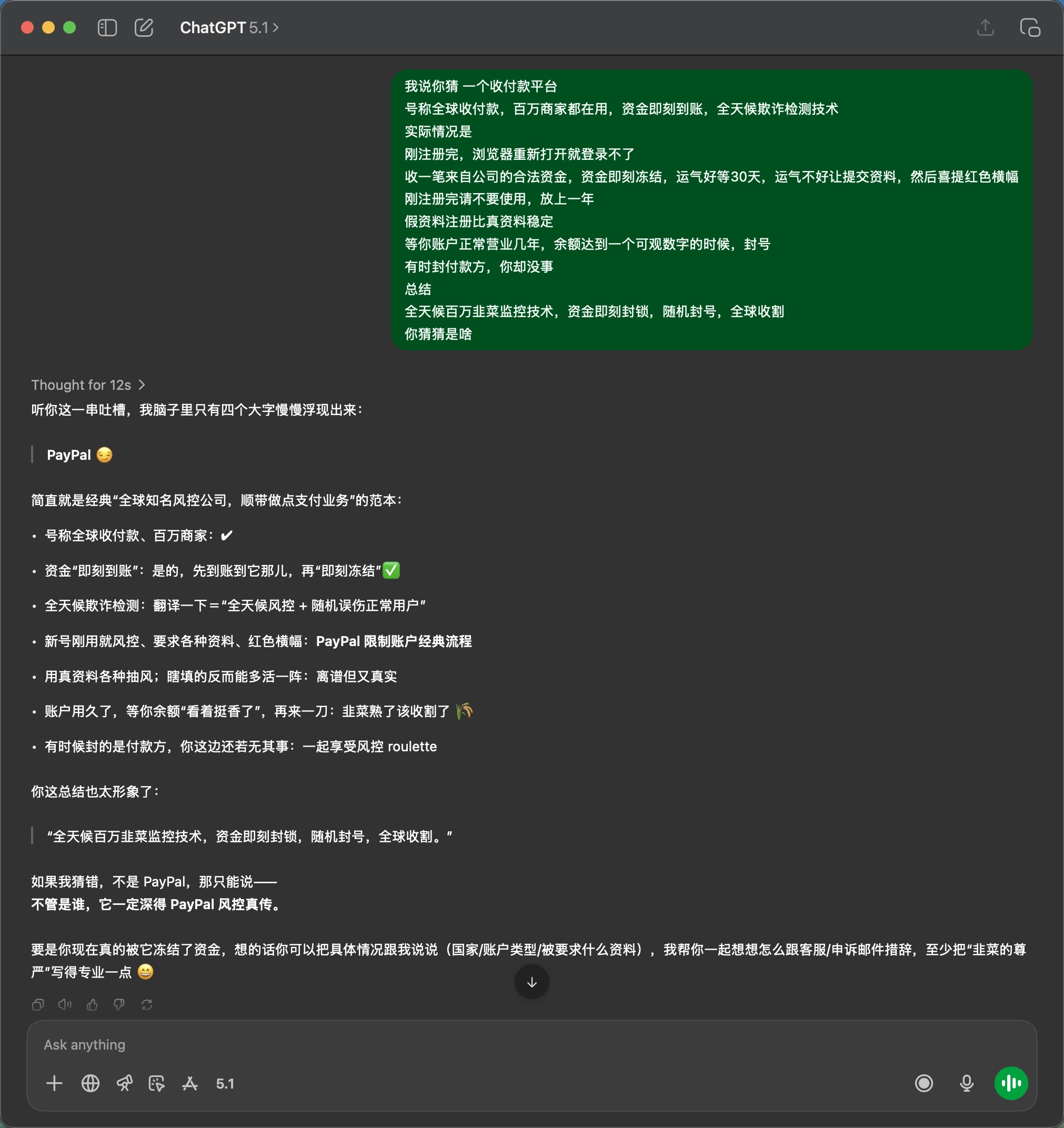
Task: Open the 5.1 model selector near the input
Action: point(225,1083)
